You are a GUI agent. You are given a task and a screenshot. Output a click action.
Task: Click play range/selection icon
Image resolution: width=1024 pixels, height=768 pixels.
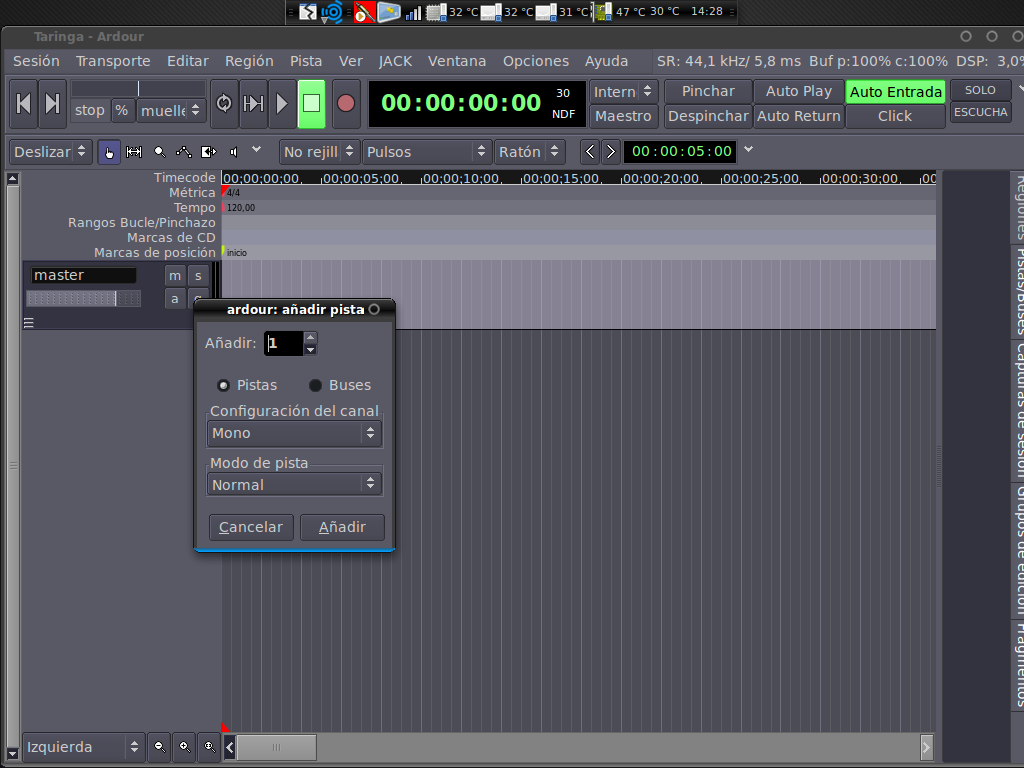coord(253,103)
